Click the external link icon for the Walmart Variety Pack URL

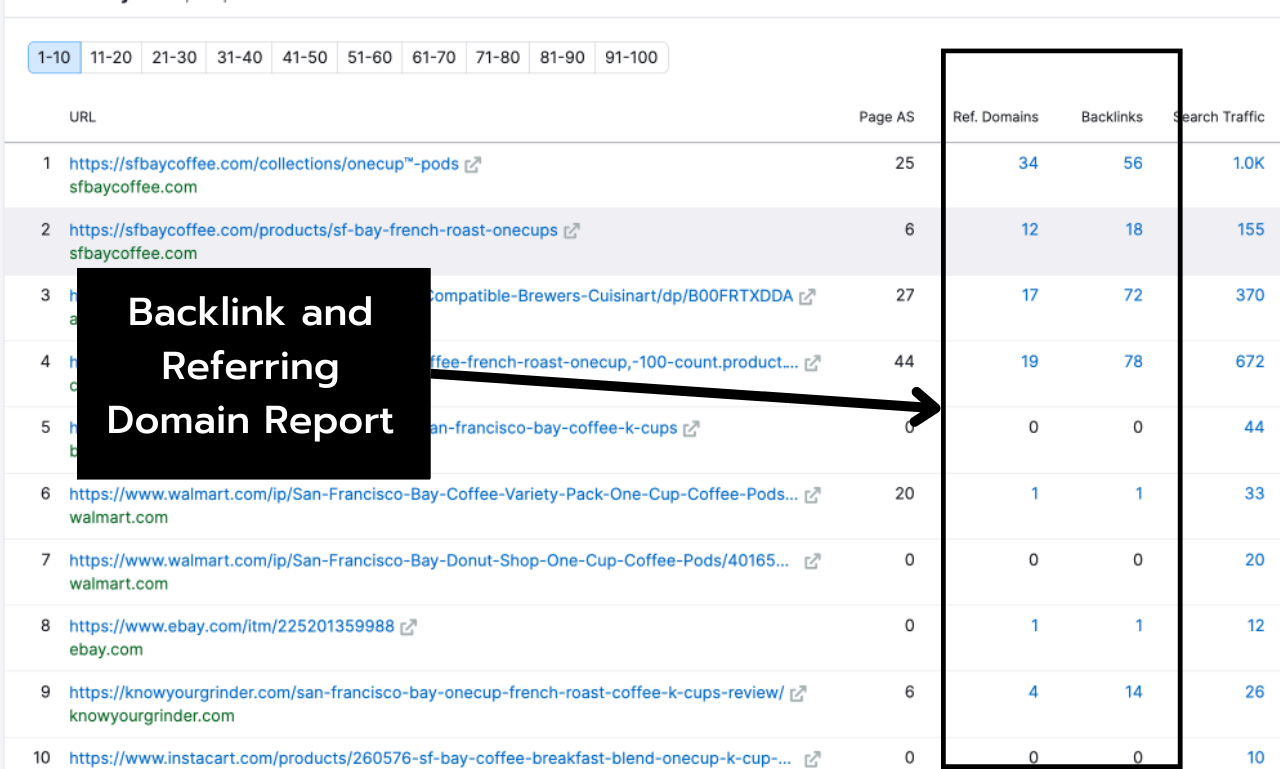[812, 493]
